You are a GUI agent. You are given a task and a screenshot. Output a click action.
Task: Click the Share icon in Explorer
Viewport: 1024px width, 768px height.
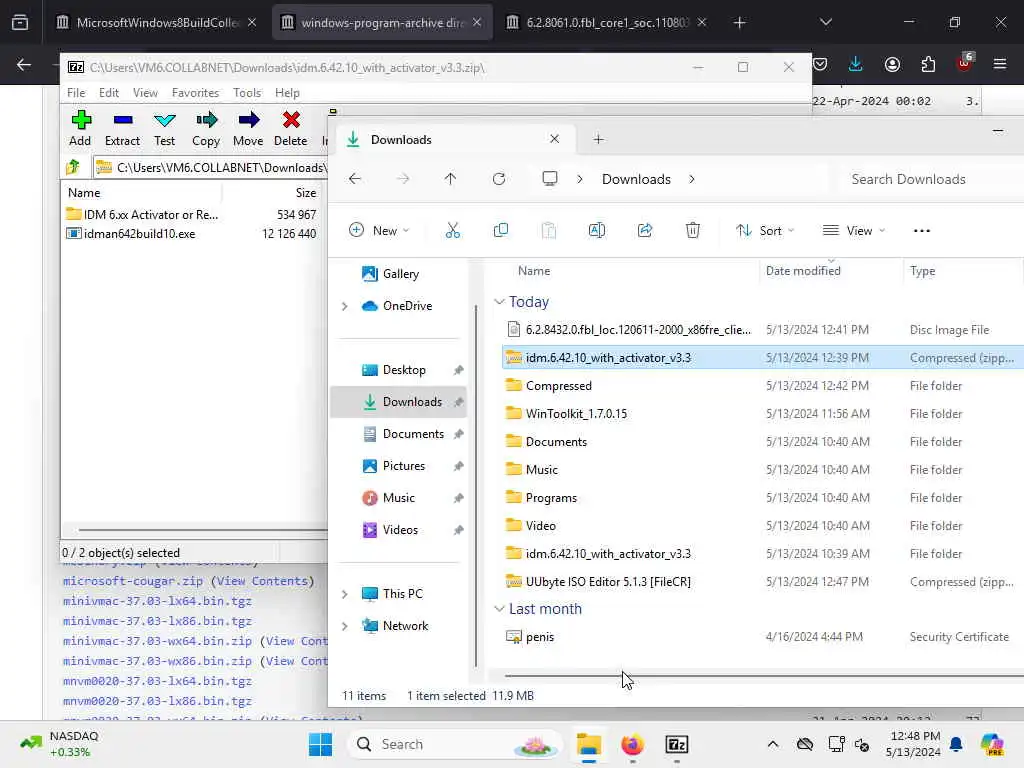645,230
